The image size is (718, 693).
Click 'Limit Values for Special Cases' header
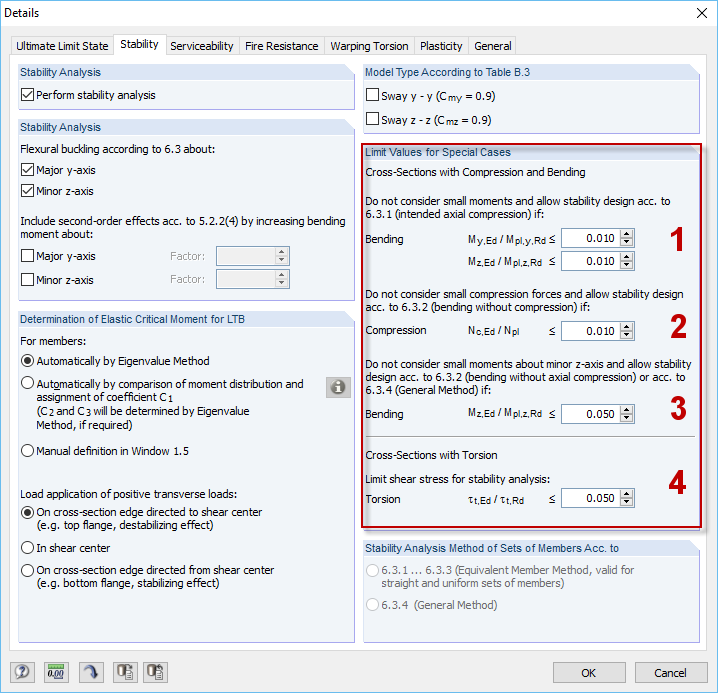[438, 152]
